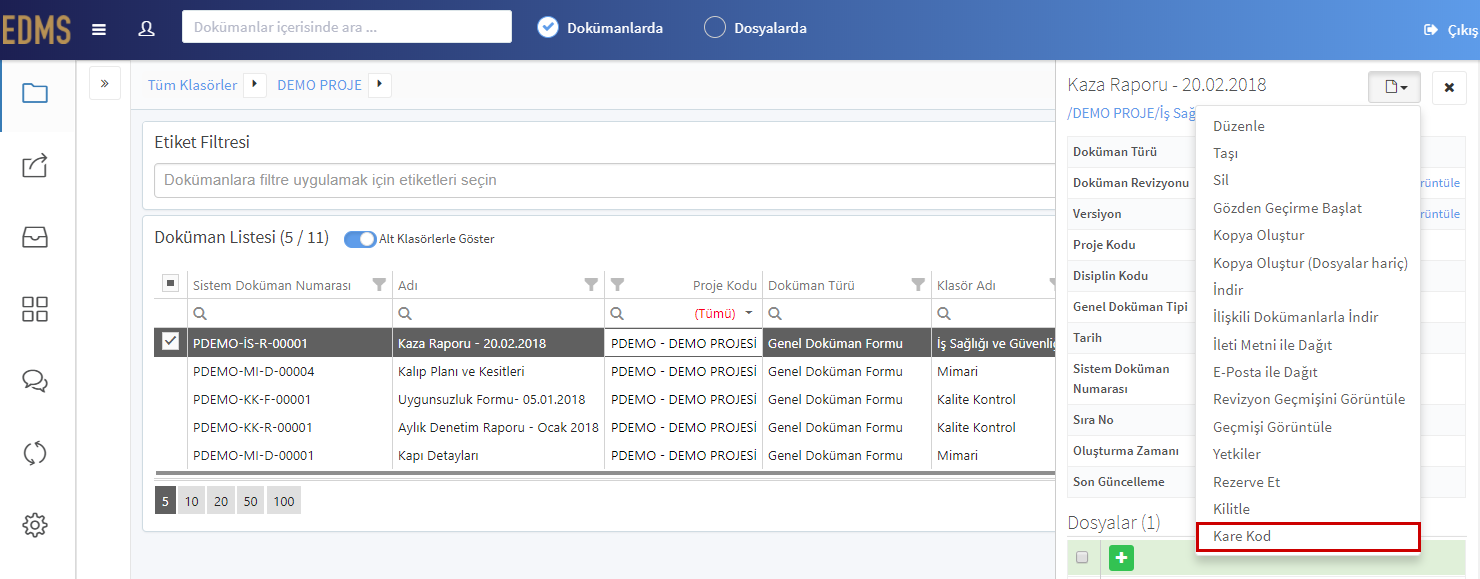Click filter icon on Proje Kodu column
Viewport: 1480px width, 579px height.
pos(617,285)
